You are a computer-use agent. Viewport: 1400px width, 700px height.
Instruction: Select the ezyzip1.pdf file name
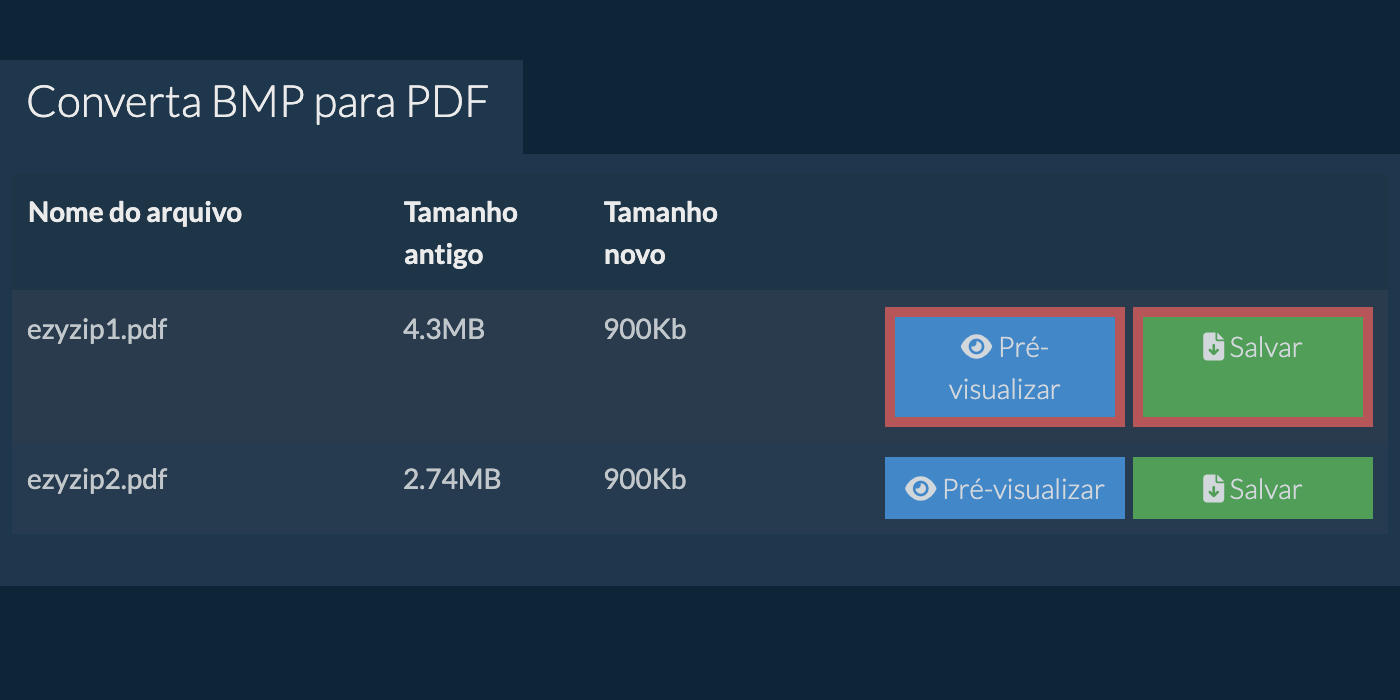pos(97,329)
